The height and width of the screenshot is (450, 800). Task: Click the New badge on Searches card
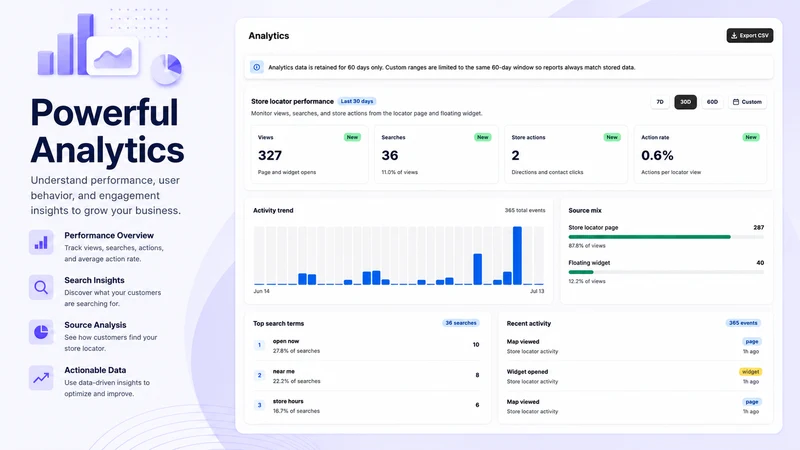pyautogui.click(x=482, y=137)
